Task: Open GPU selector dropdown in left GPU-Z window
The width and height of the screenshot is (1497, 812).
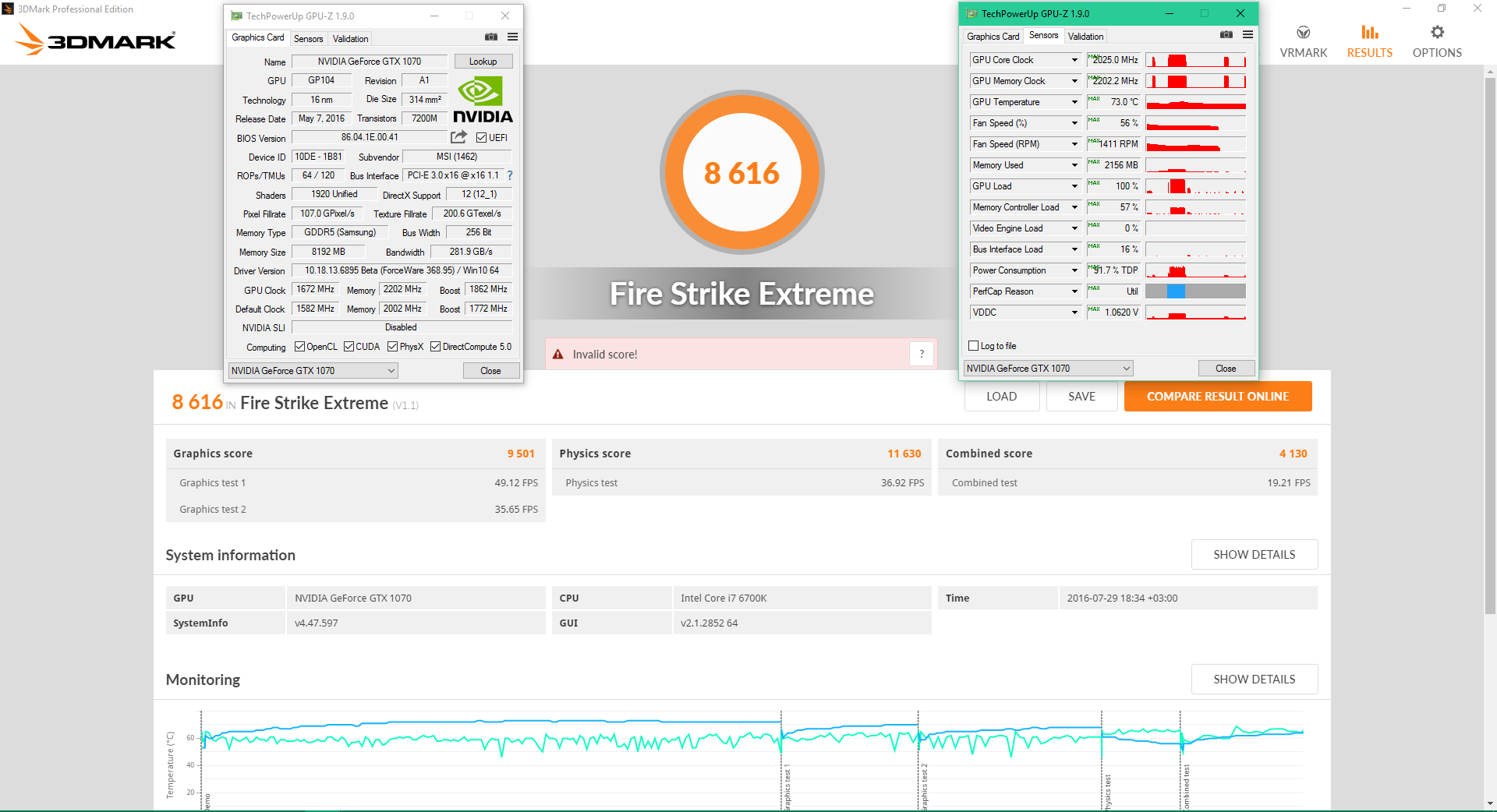Action: click(313, 371)
